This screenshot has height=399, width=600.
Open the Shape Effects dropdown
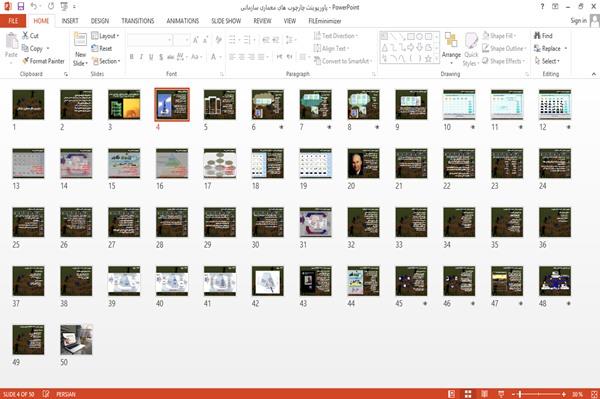tap(504, 61)
